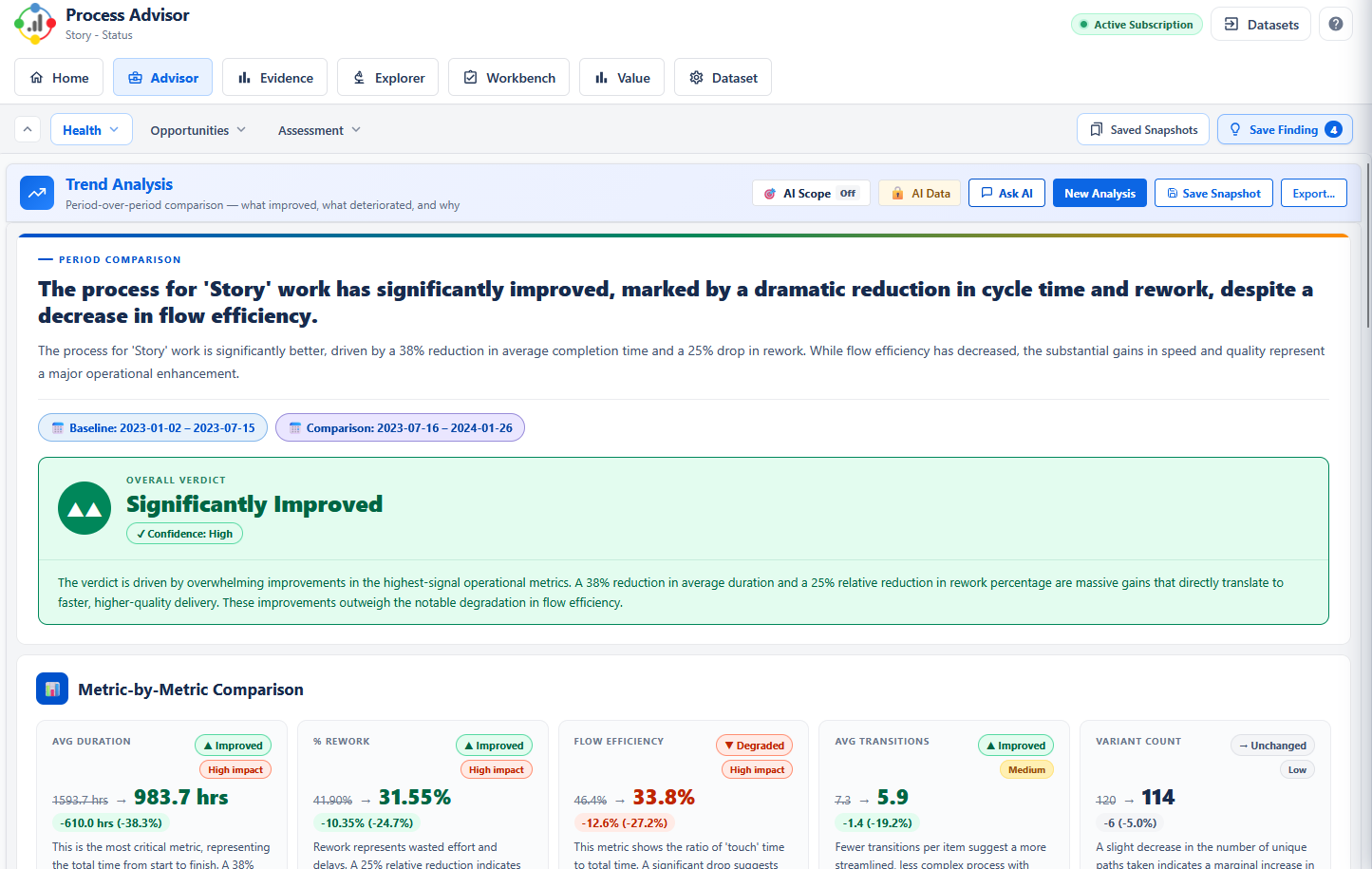Click the Unchanged badge on Variant Count
Viewport: 1372px width, 869px height.
point(1272,746)
